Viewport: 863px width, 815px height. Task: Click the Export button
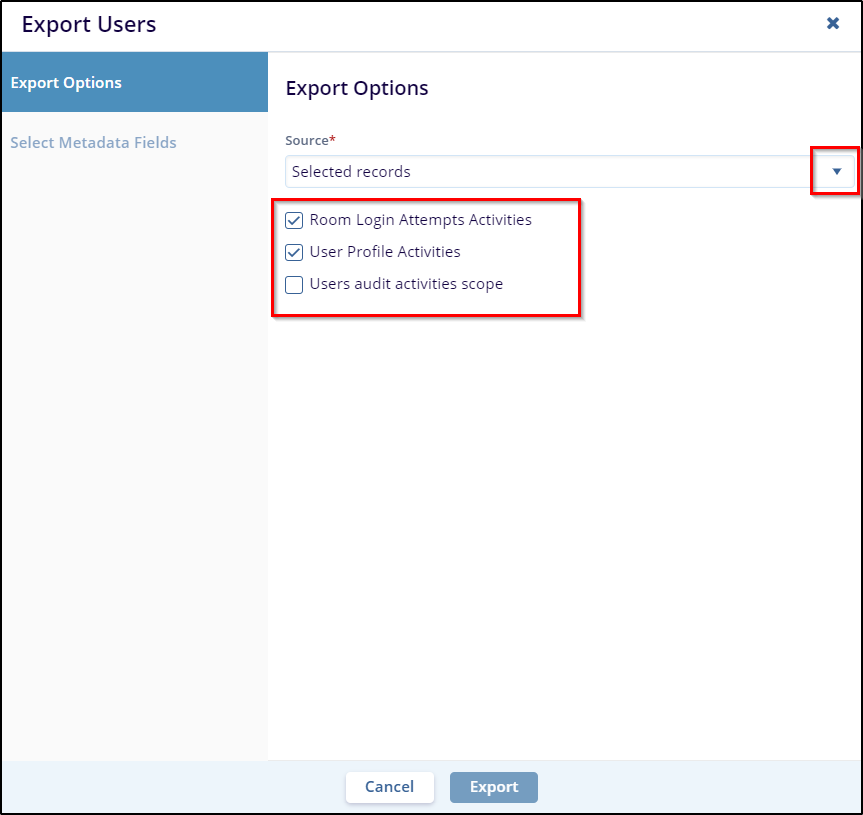[494, 787]
